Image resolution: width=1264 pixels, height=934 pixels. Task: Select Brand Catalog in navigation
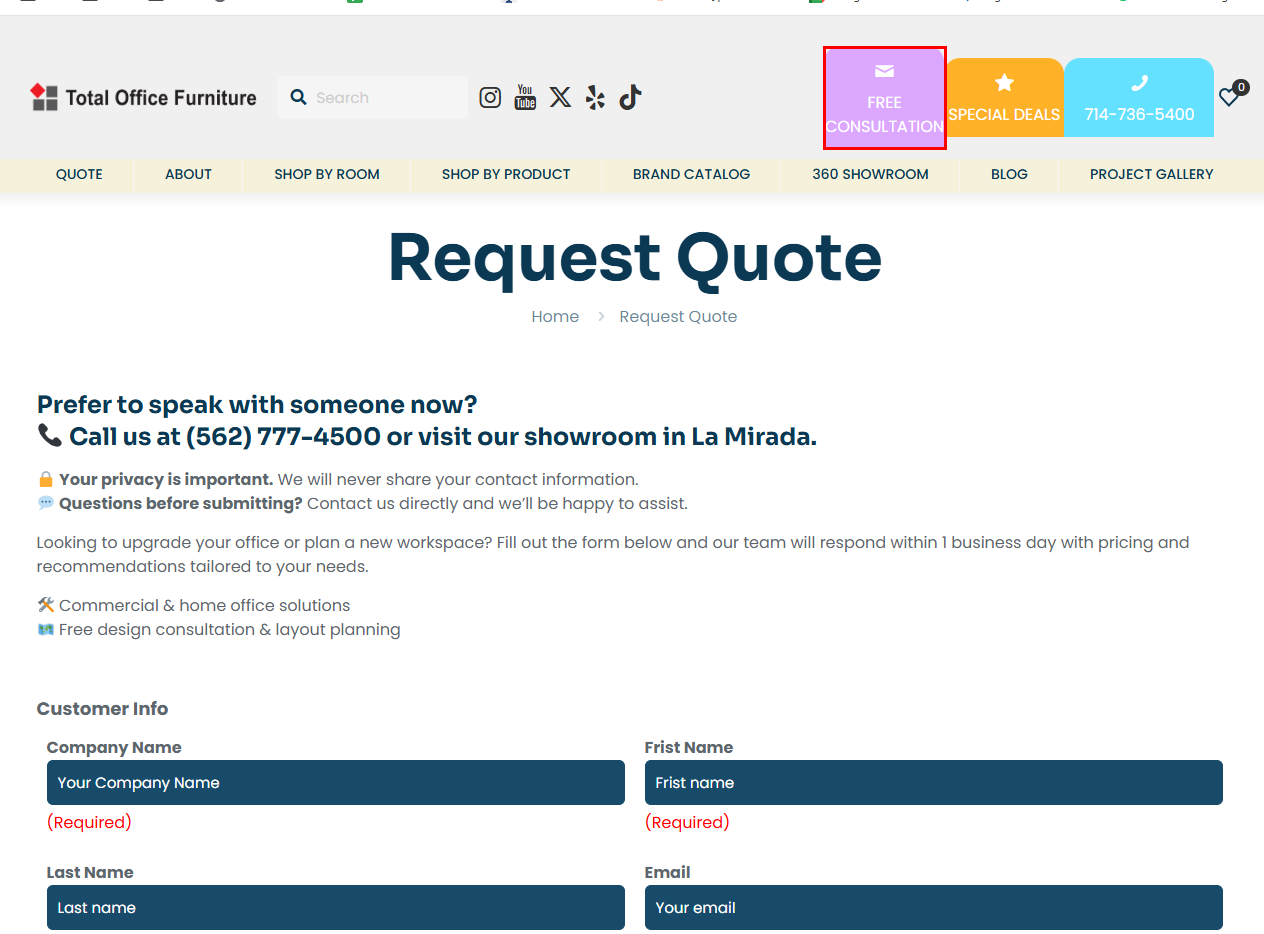(x=691, y=174)
